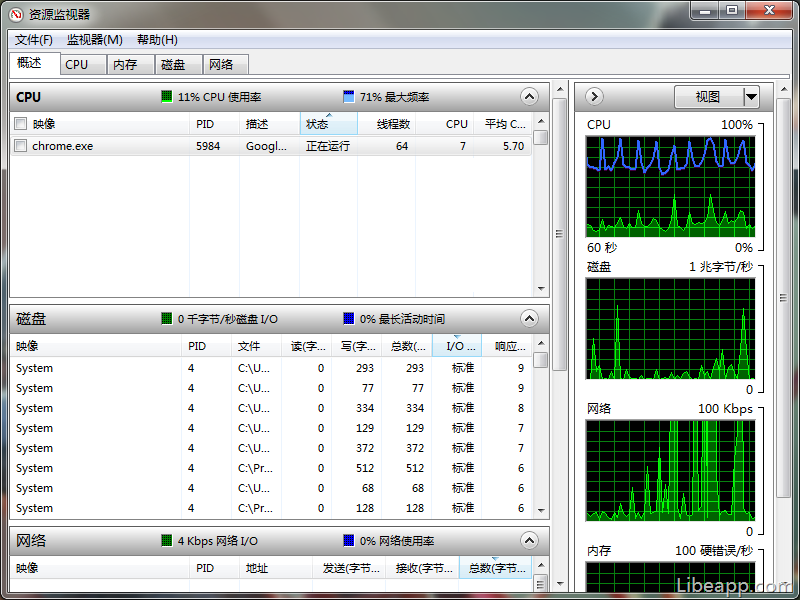
Task: Open the 帮助(H) menu
Action: tap(157, 40)
